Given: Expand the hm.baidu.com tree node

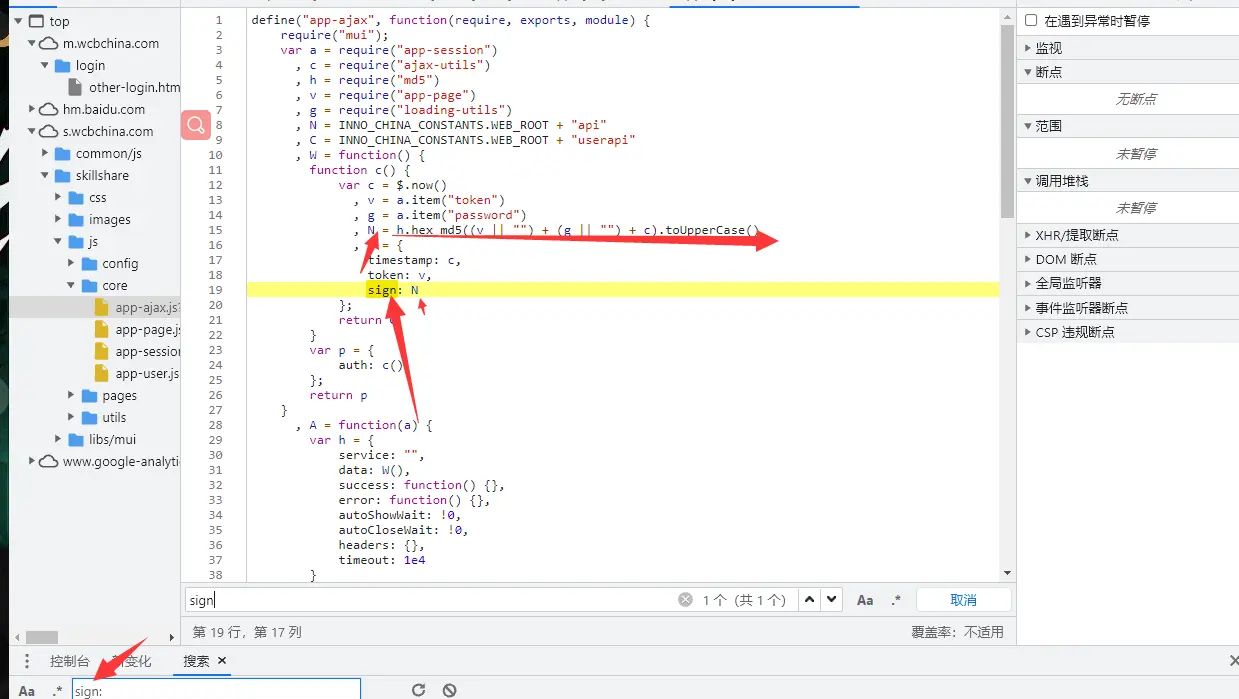Looking at the screenshot, I should (x=33, y=110).
